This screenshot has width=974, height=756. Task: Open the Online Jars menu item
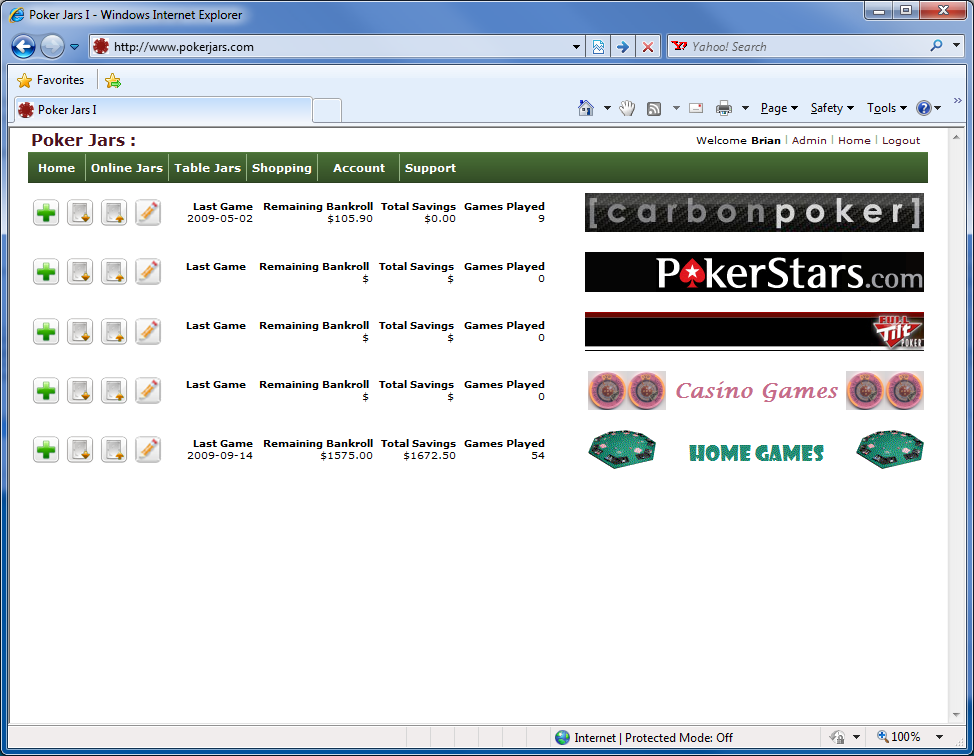(x=127, y=168)
